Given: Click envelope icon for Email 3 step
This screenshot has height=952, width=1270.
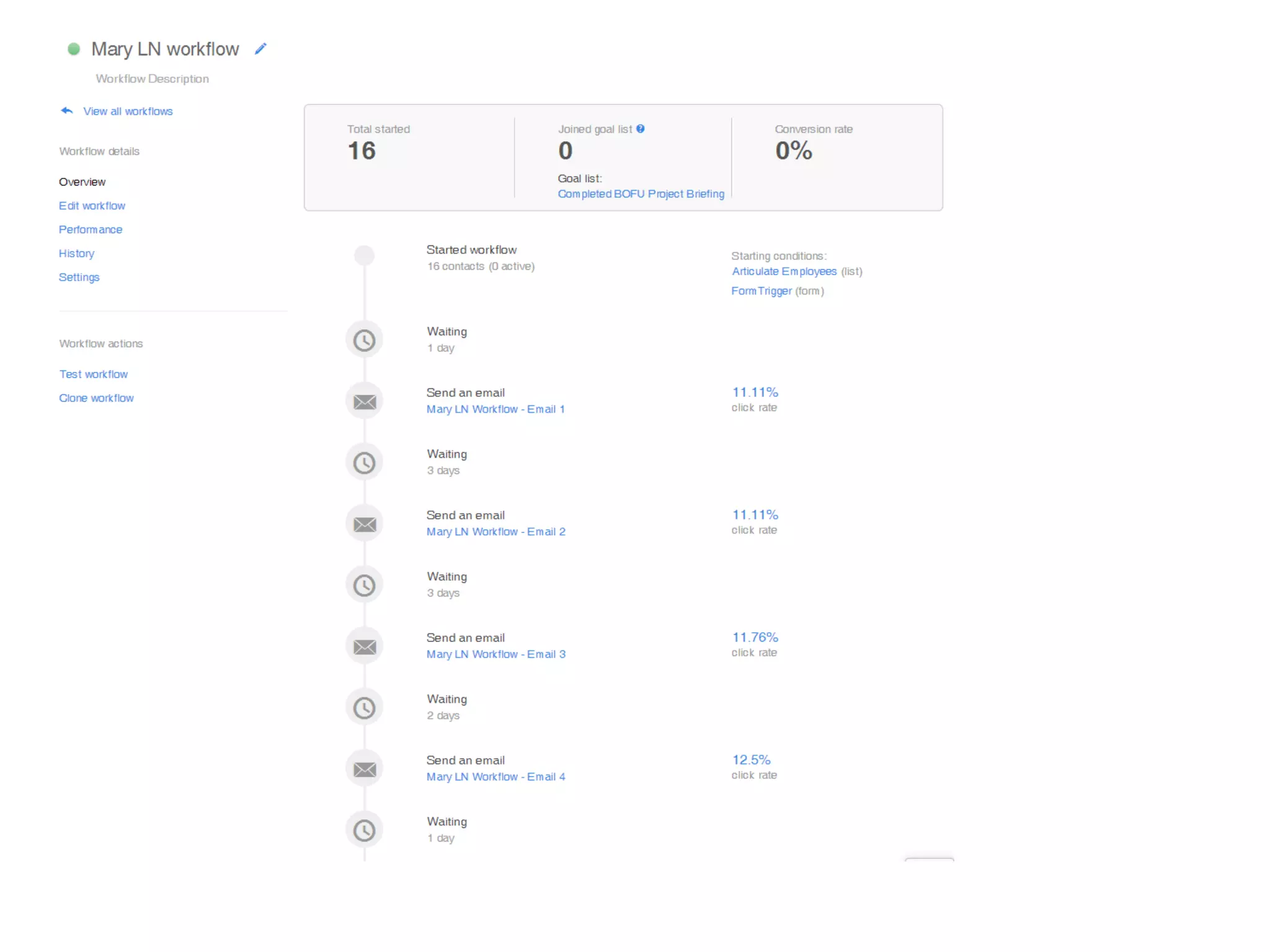Looking at the screenshot, I should click(364, 646).
